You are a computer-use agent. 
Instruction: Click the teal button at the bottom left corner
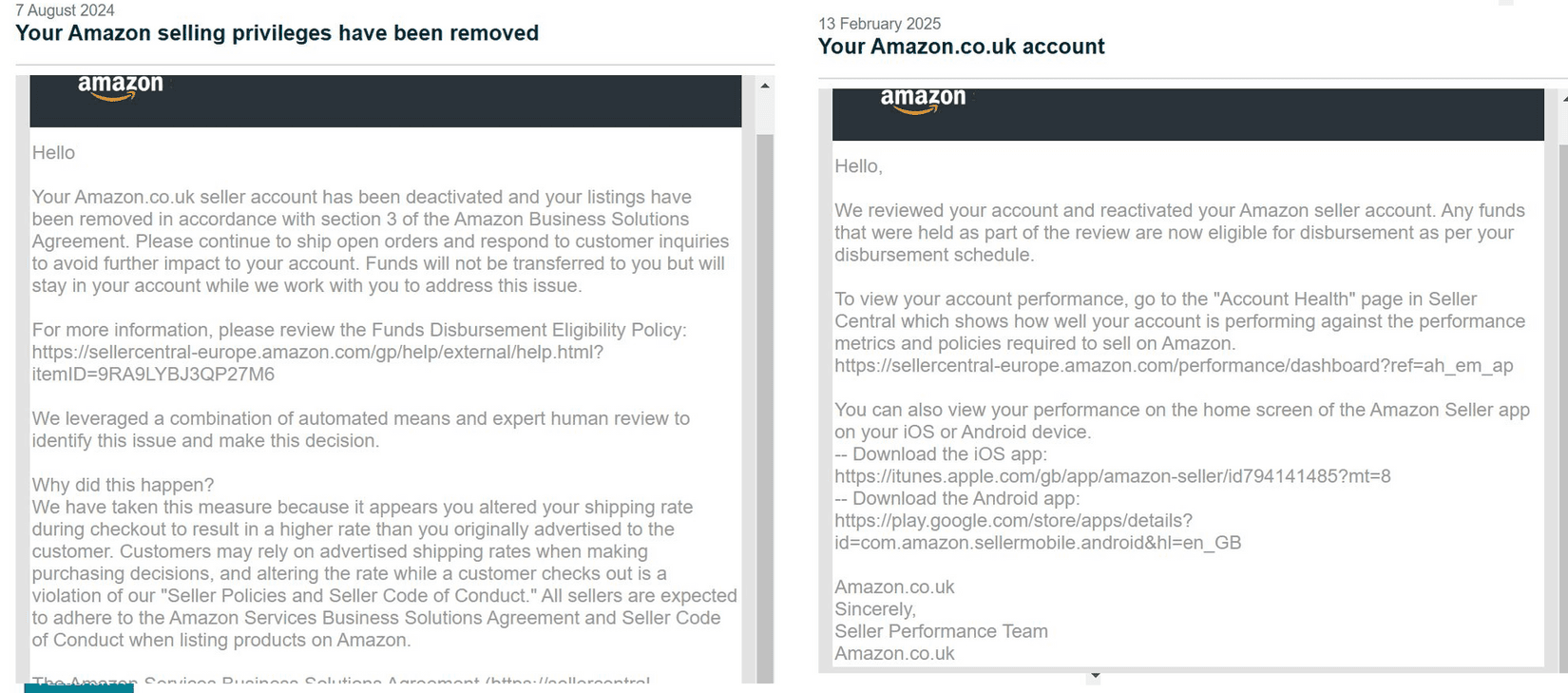(79, 687)
